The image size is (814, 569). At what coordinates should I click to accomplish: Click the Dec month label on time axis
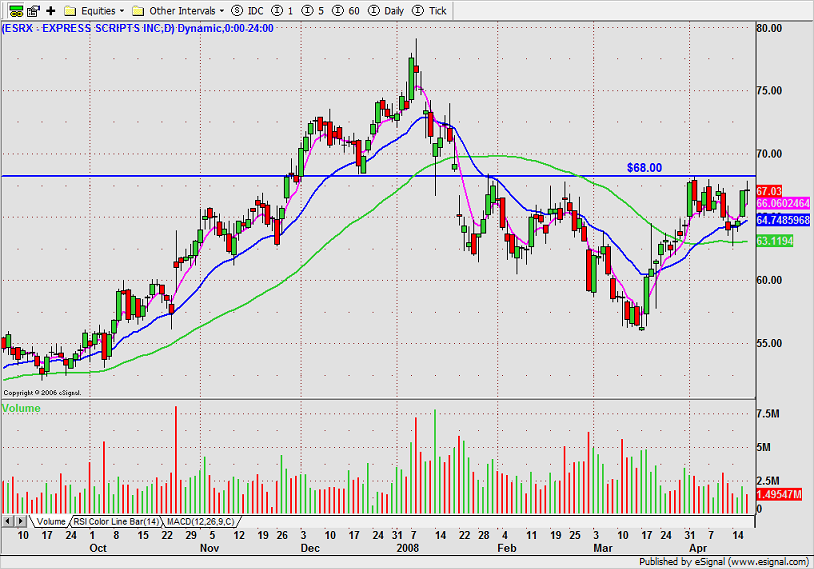point(310,548)
